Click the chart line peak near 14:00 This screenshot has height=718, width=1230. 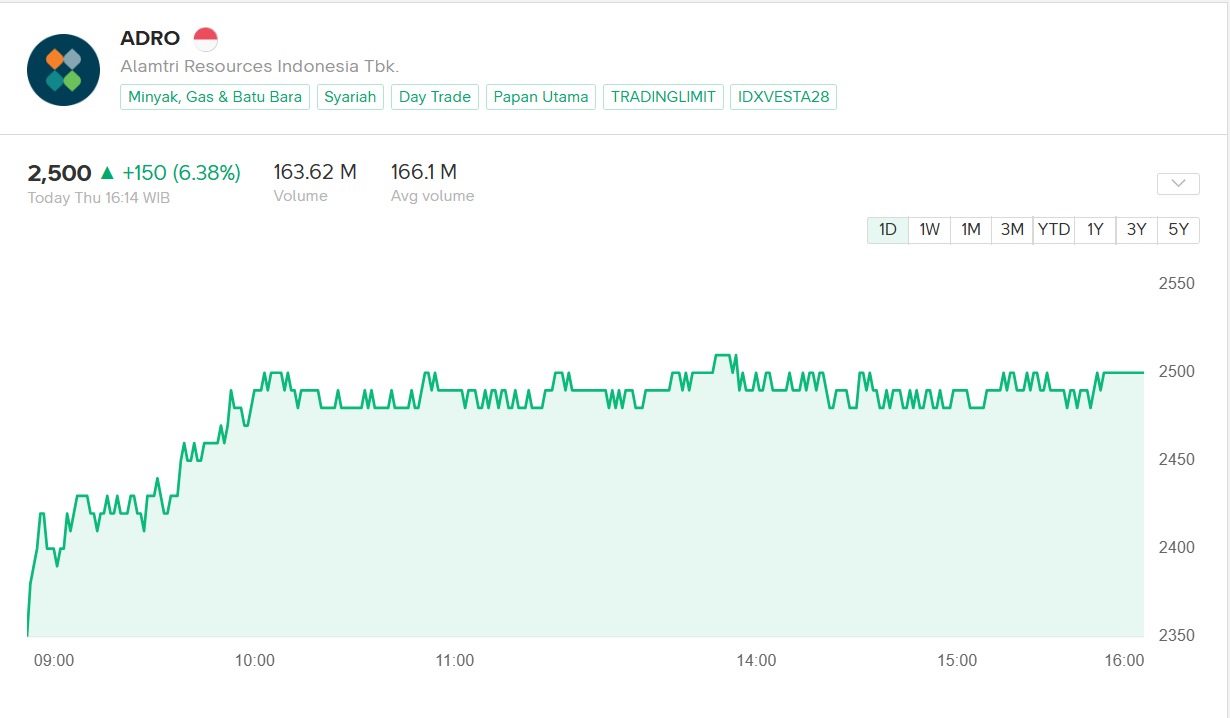[x=724, y=356]
